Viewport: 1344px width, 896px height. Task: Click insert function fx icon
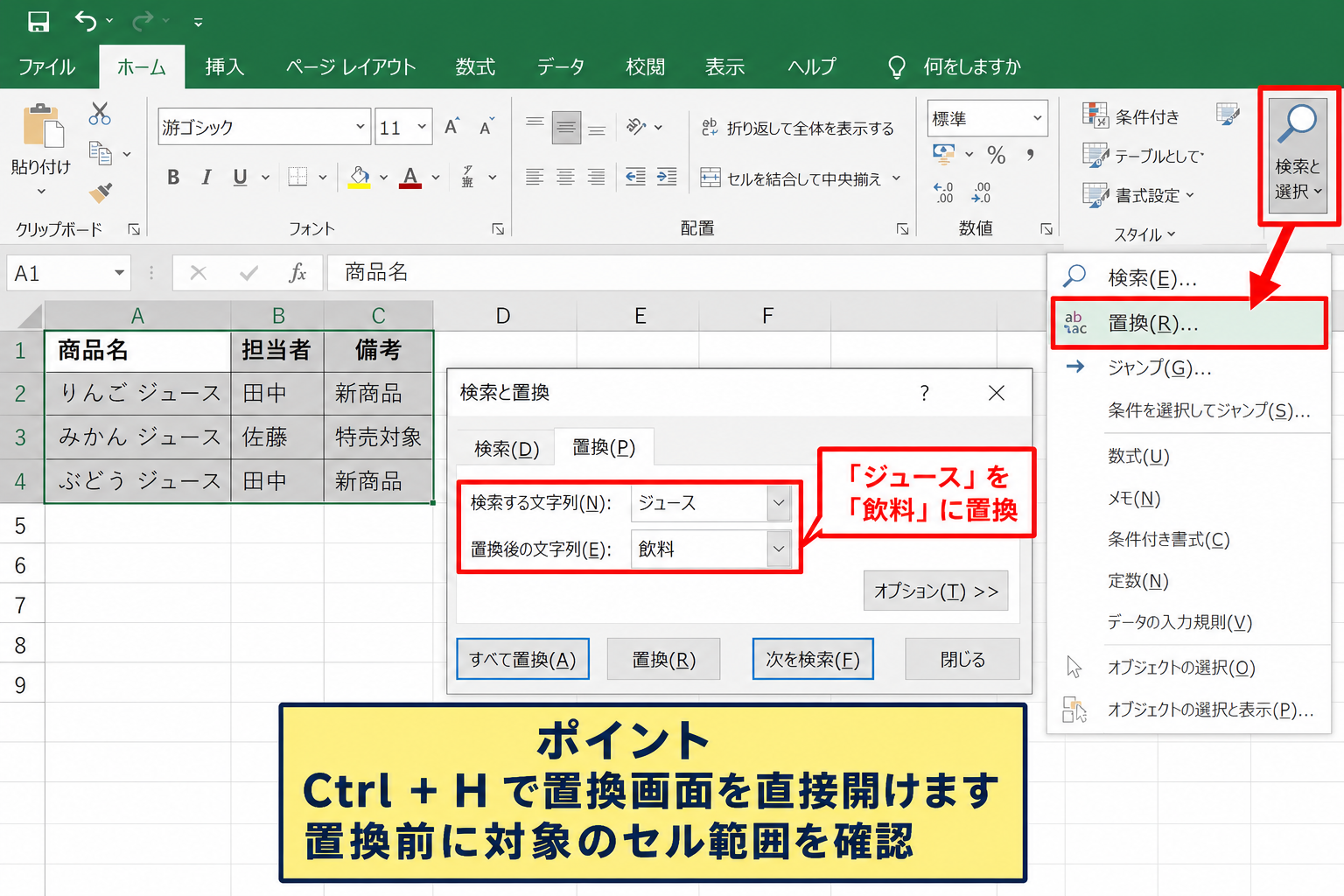tap(297, 272)
